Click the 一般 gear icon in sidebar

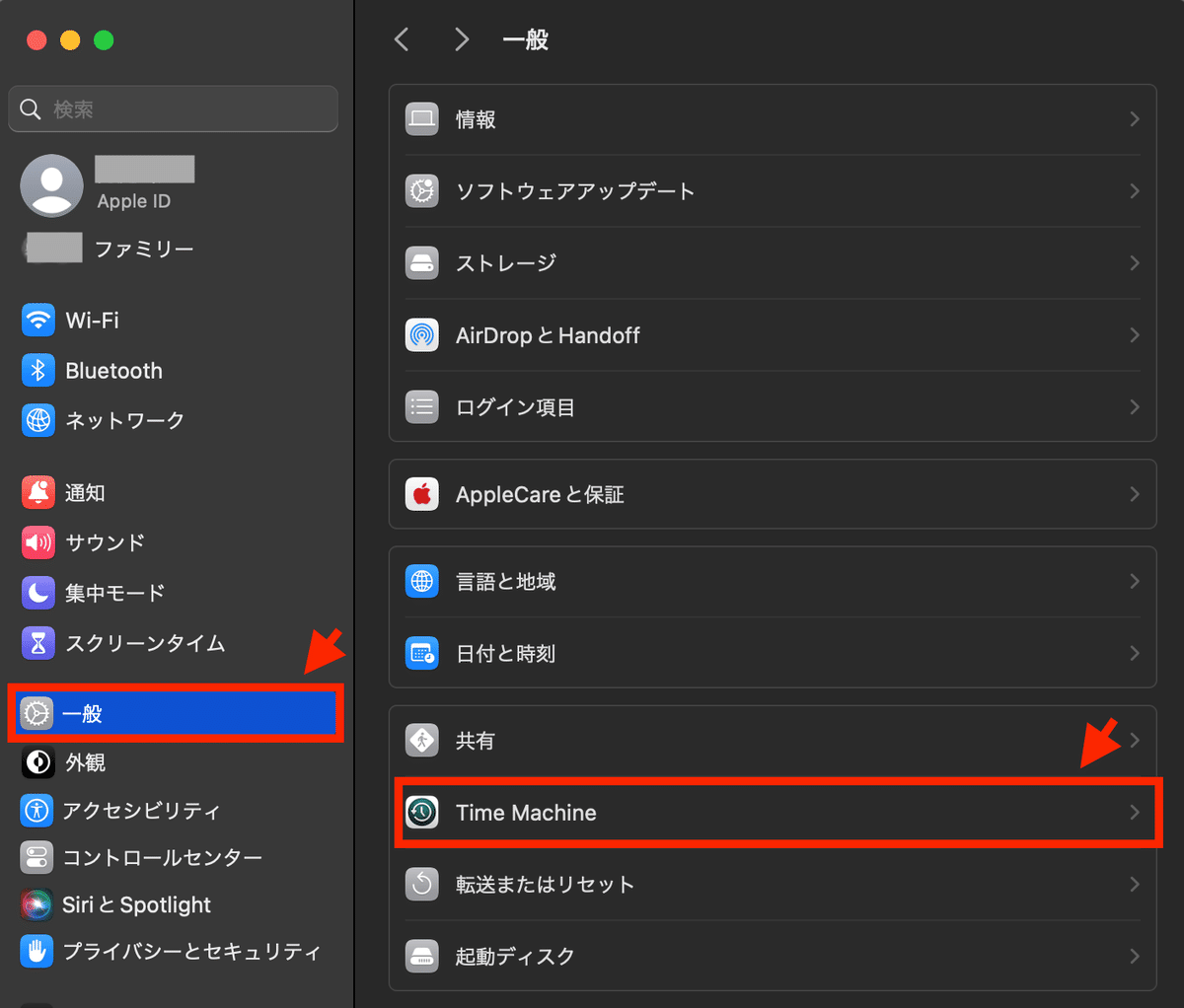37,713
